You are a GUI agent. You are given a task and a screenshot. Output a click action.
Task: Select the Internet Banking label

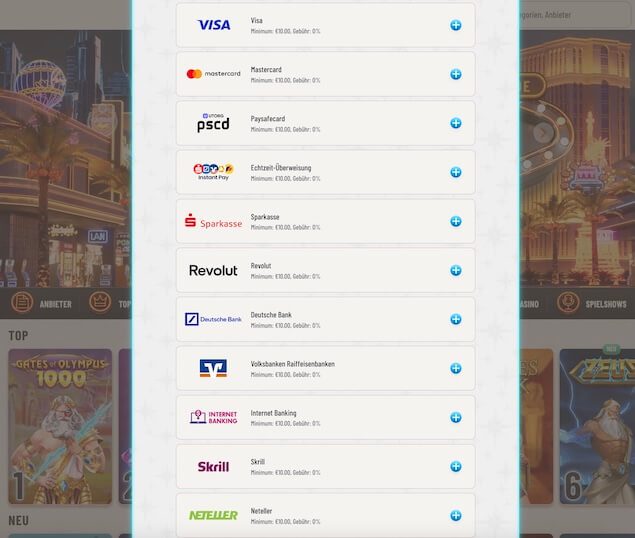pos(273,413)
